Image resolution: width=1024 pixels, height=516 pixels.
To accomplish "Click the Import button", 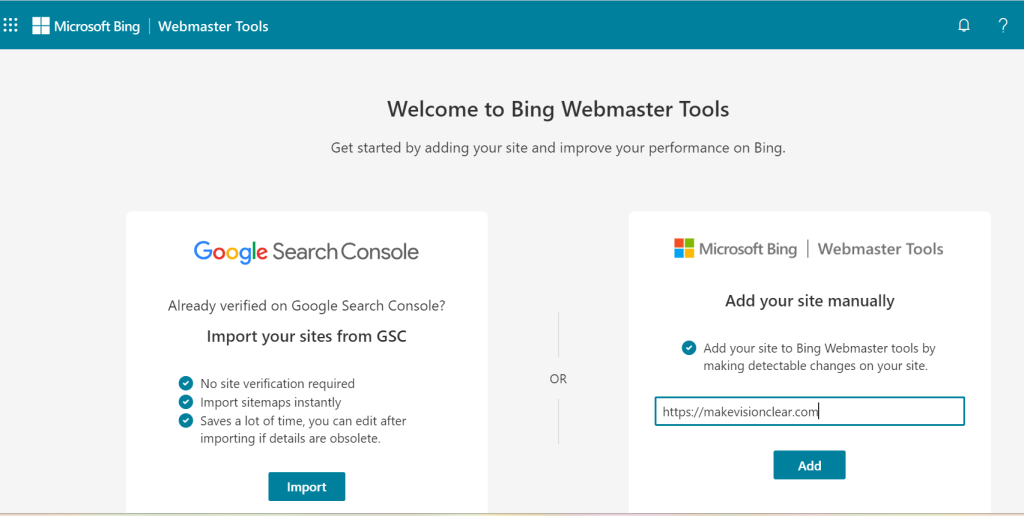I will pyautogui.click(x=306, y=487).
